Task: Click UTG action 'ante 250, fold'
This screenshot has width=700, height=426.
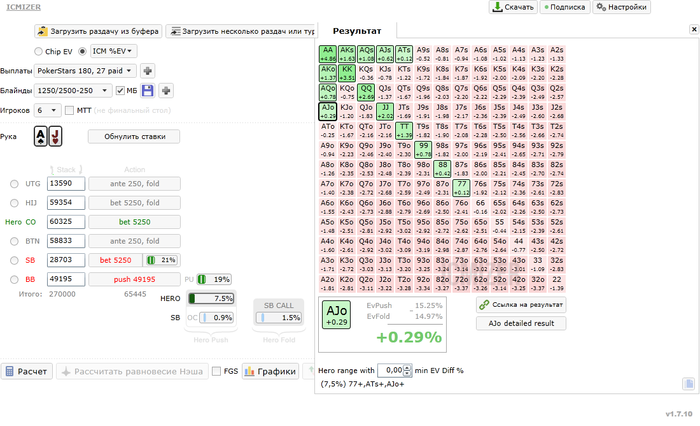Action: tap(134, 184)
